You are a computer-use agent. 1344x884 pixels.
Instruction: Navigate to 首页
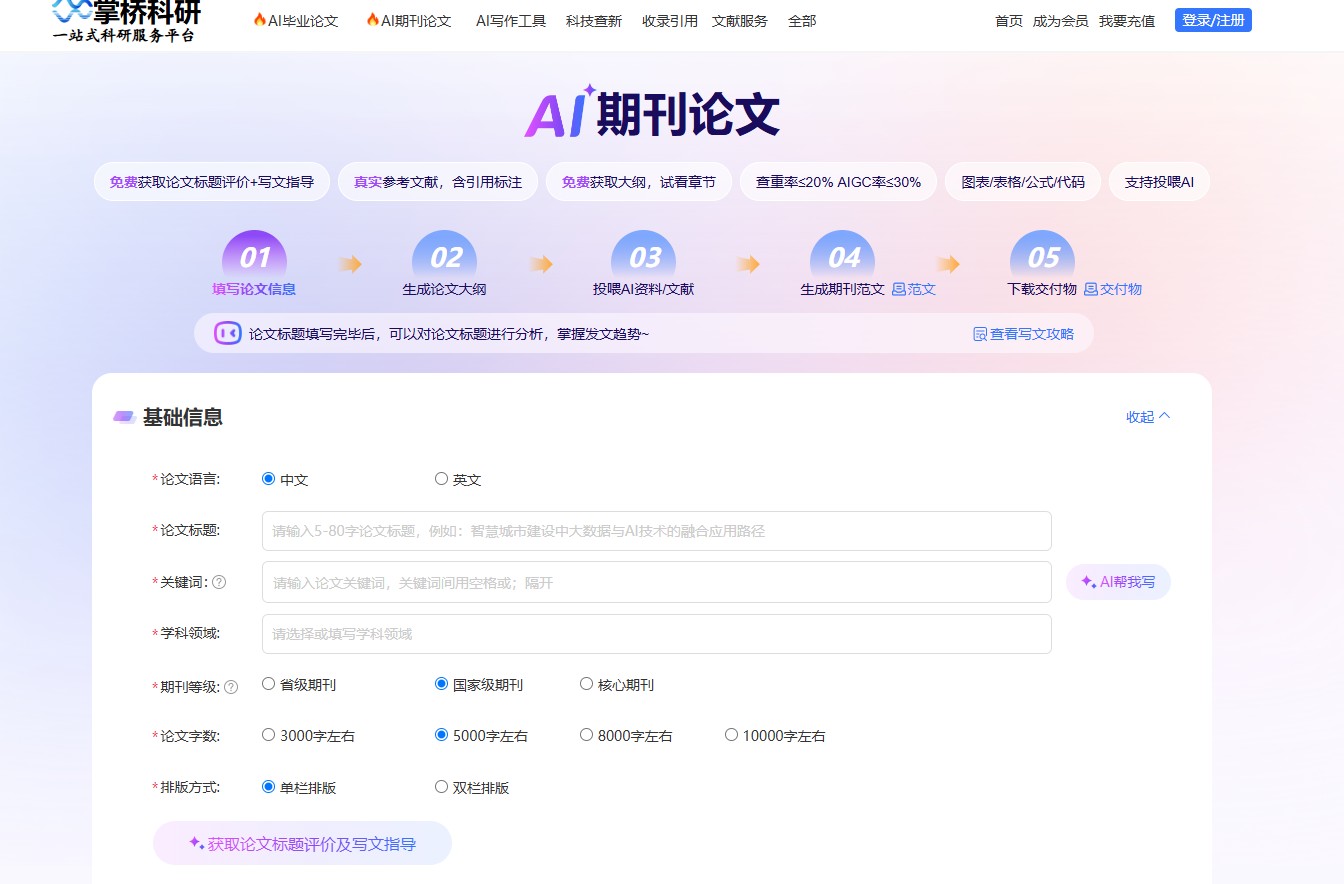(1008, 20)
